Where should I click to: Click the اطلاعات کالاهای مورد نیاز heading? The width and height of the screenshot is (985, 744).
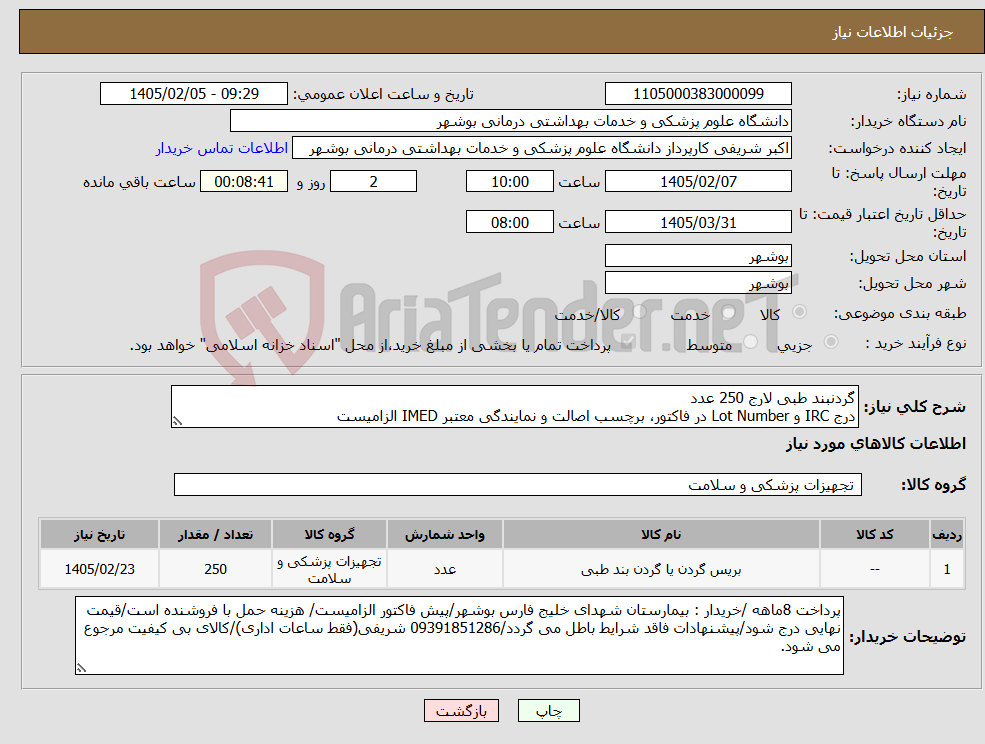tap(876, 444)
